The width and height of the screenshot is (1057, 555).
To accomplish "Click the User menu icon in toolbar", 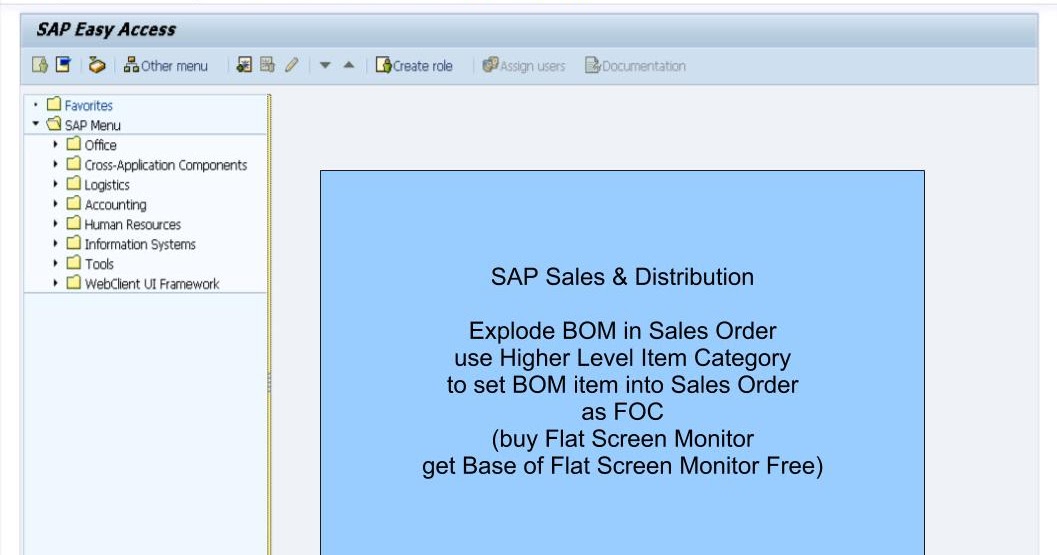I will coord(40,65).
